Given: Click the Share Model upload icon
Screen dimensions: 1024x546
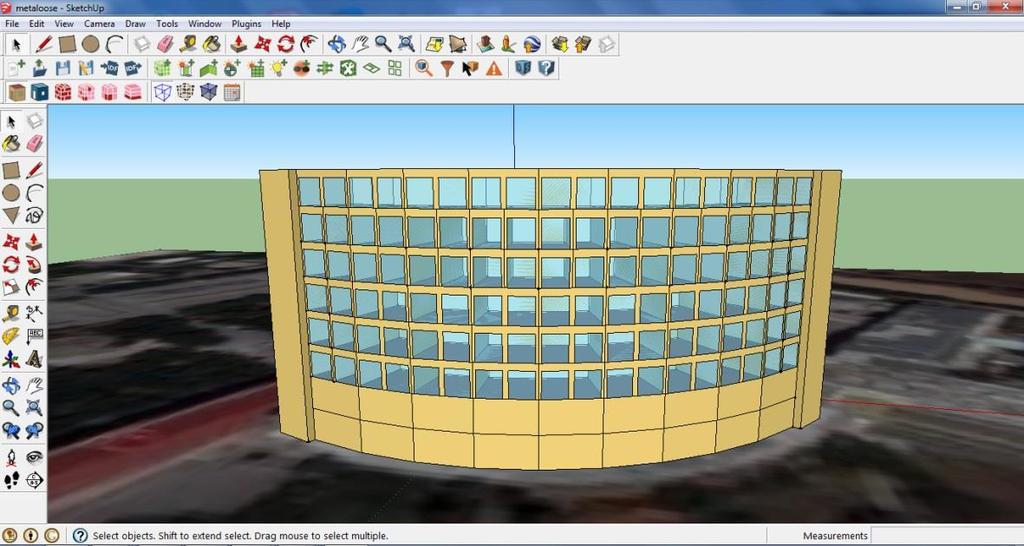Looking at the screenshot, I should (x=583, y=44).
